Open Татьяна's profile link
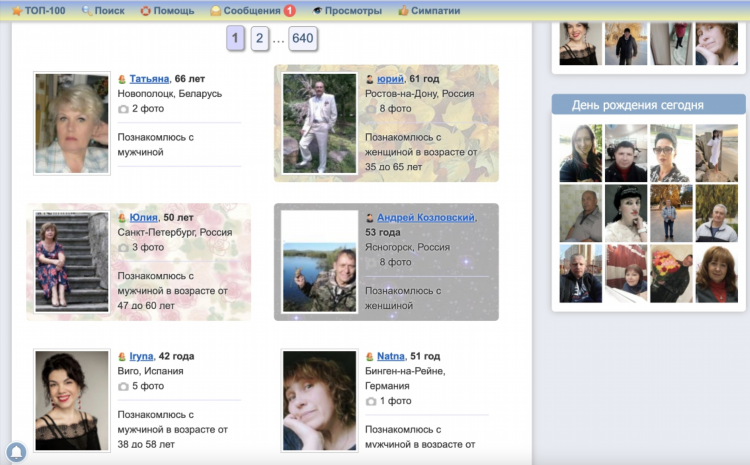The image size is (750, 465). [x=149, y=79]
